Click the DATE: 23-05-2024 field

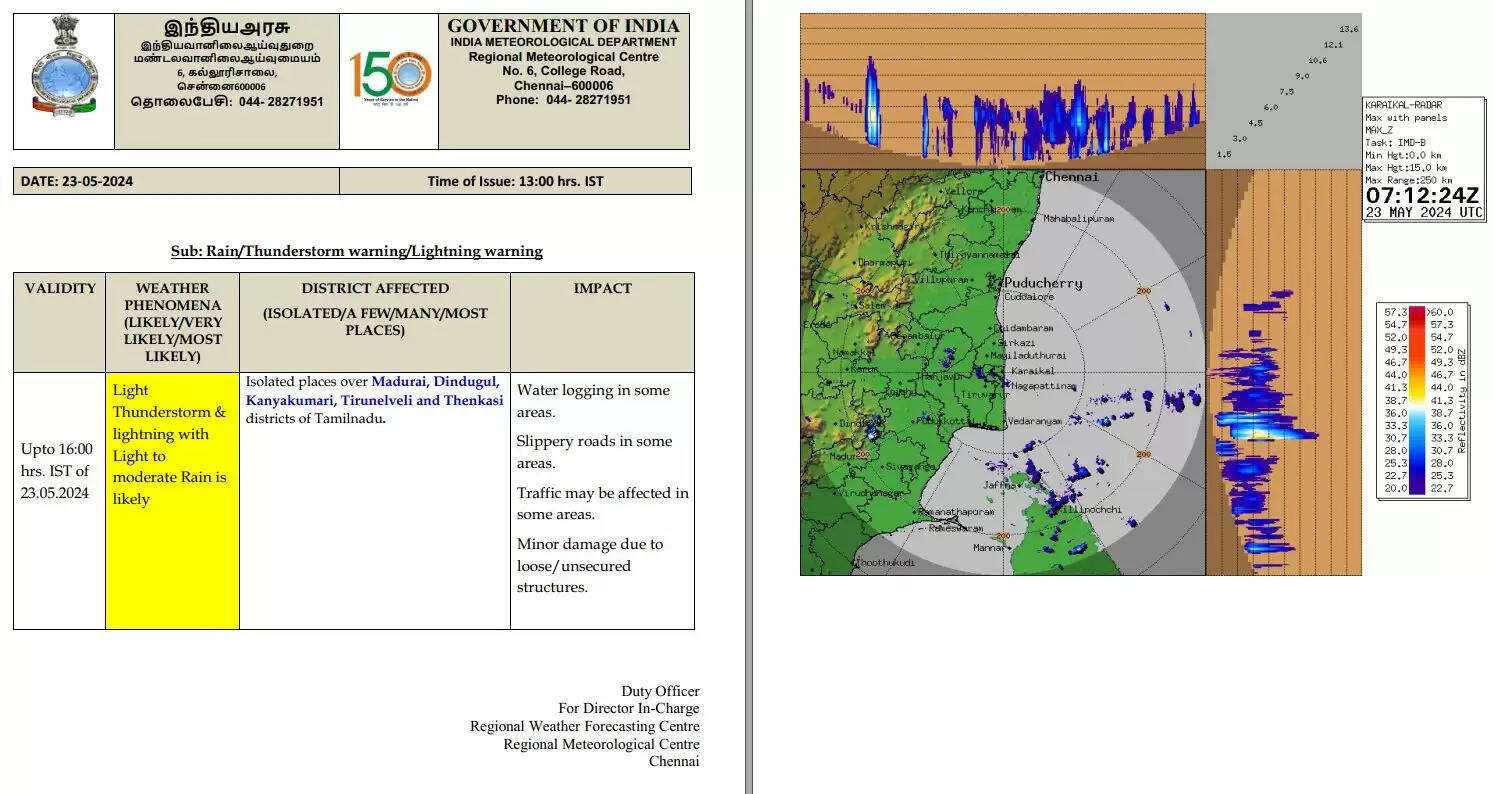77,181
